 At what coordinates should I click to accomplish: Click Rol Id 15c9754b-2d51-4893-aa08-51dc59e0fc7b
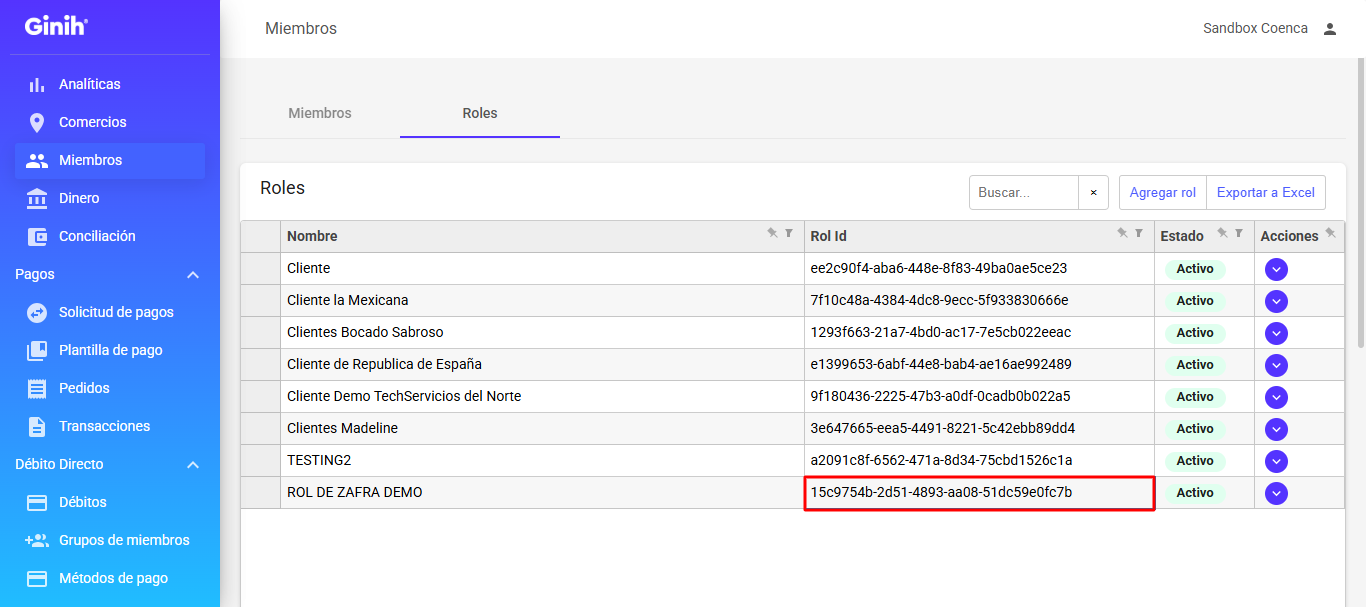click(979, 493)
